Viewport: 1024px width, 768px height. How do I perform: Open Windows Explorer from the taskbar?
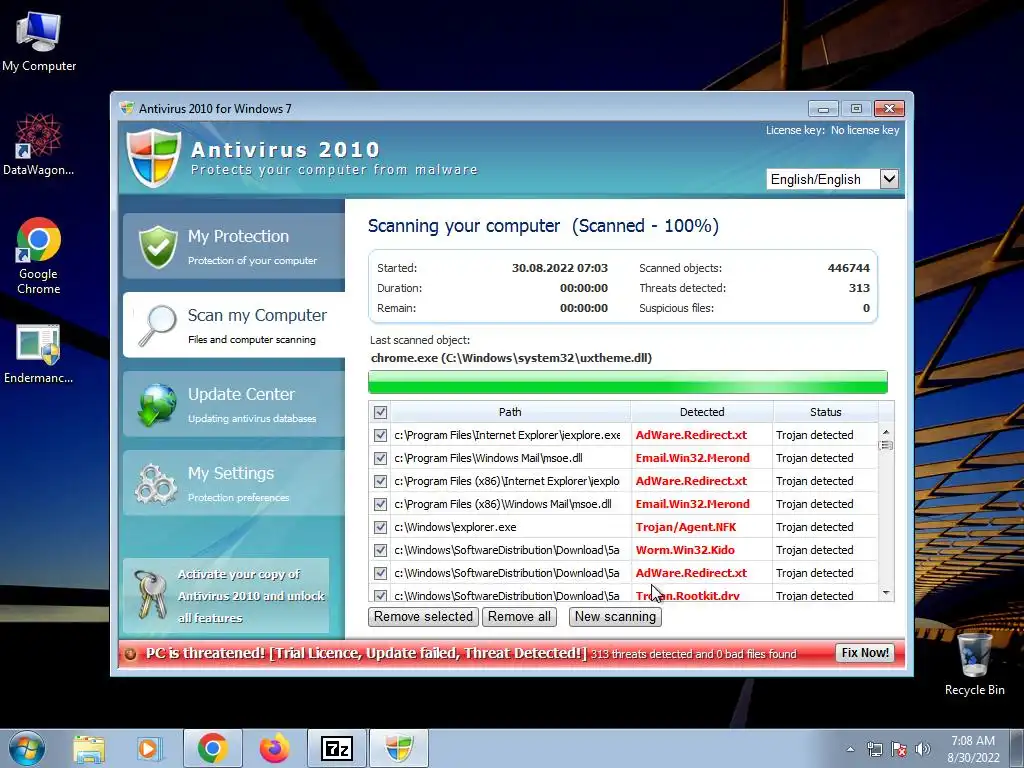[89, 748]
